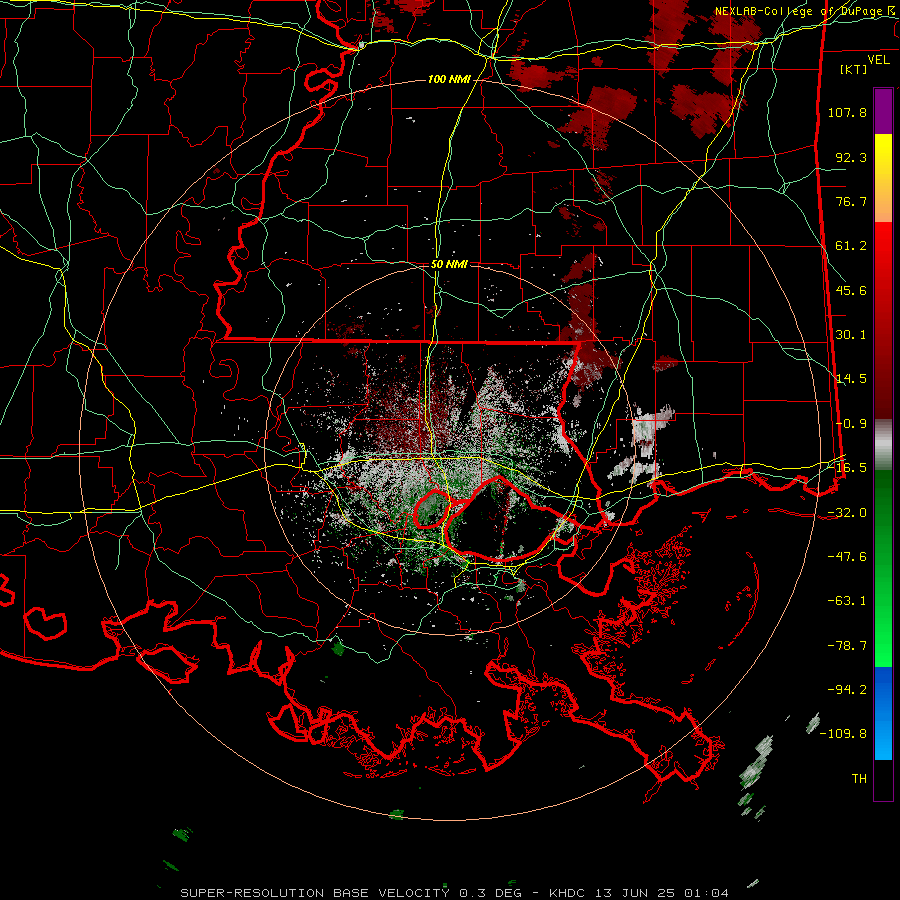Select the -63.1 velocity label
900x900 pixels.
coord(847,601)
